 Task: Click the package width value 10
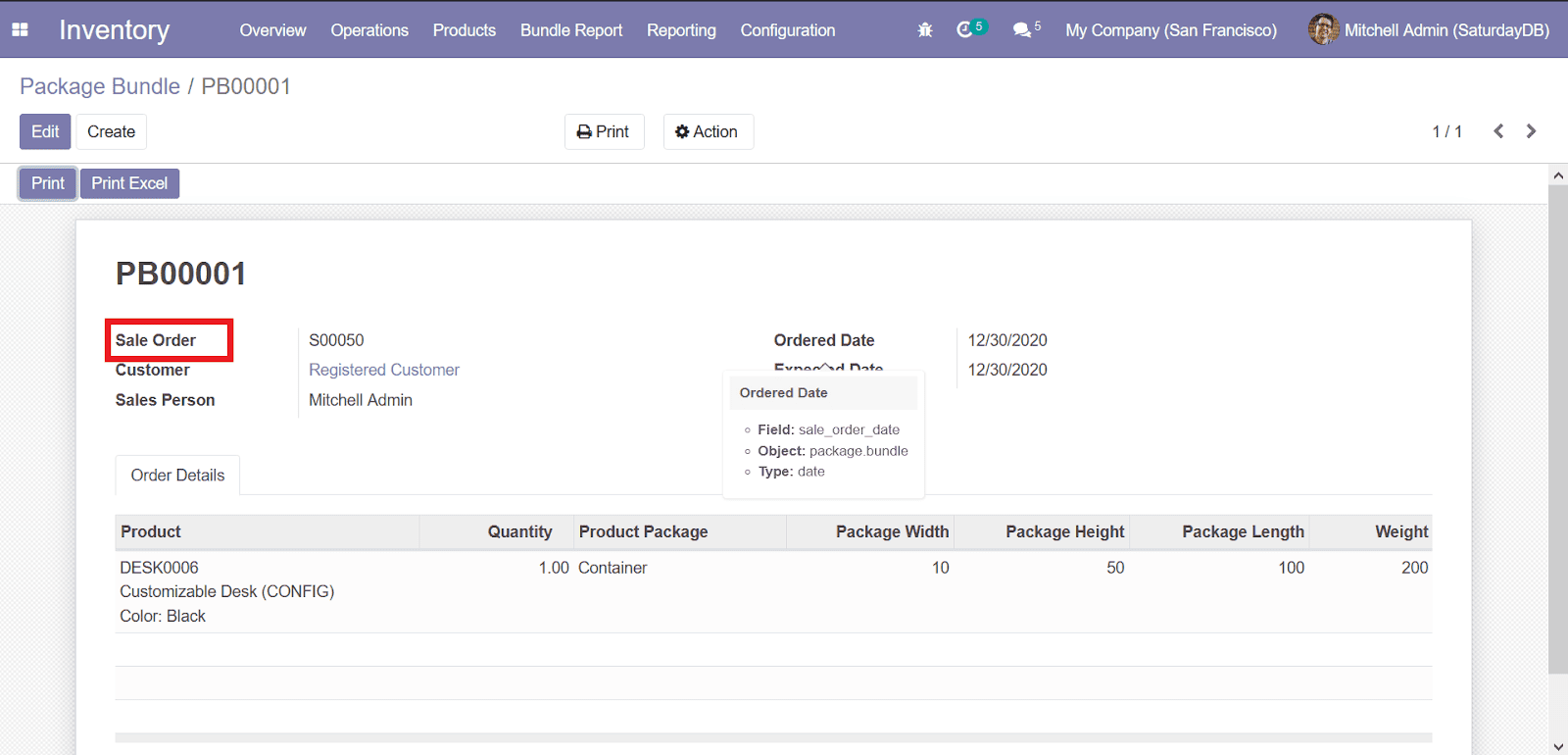tap(940, 568)
